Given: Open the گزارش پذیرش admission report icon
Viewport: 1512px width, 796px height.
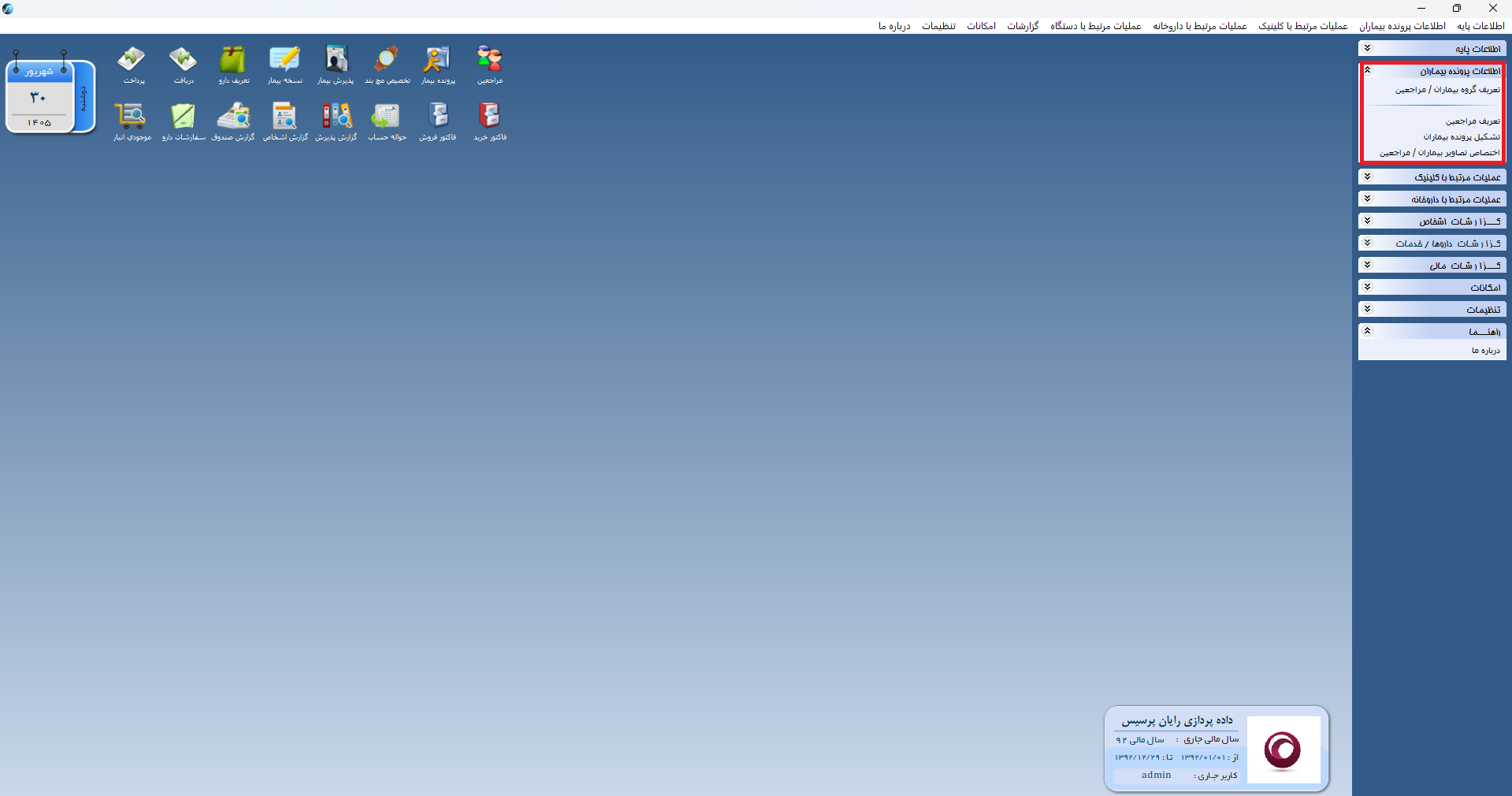Looking at the screenshot, I should click(x=336, y=121).
